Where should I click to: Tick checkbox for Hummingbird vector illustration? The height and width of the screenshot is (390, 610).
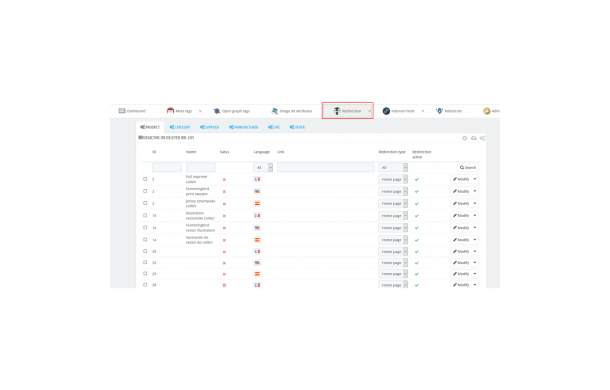click(x=145, y=227)
